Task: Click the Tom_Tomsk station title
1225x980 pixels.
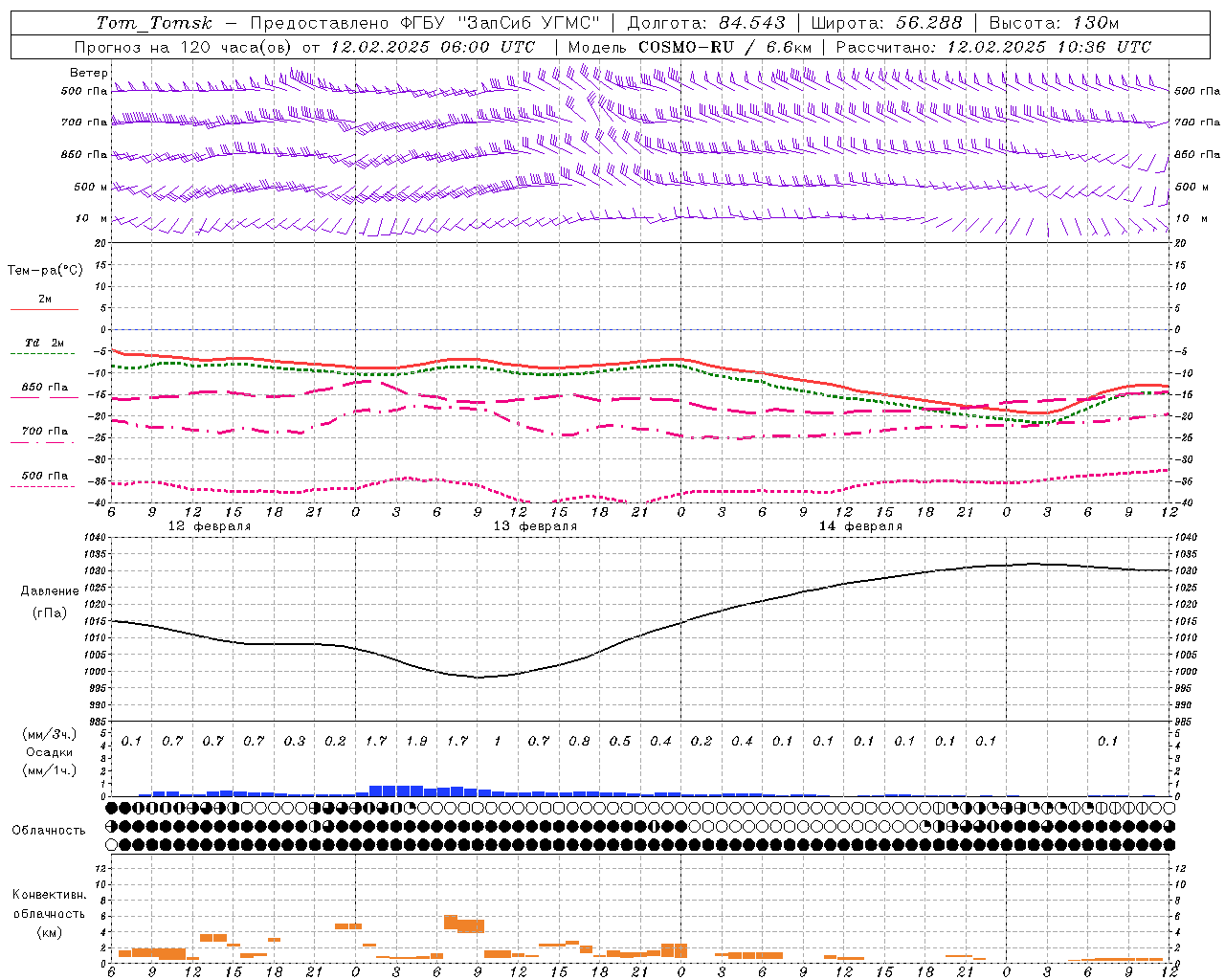Action: (154, 23)
